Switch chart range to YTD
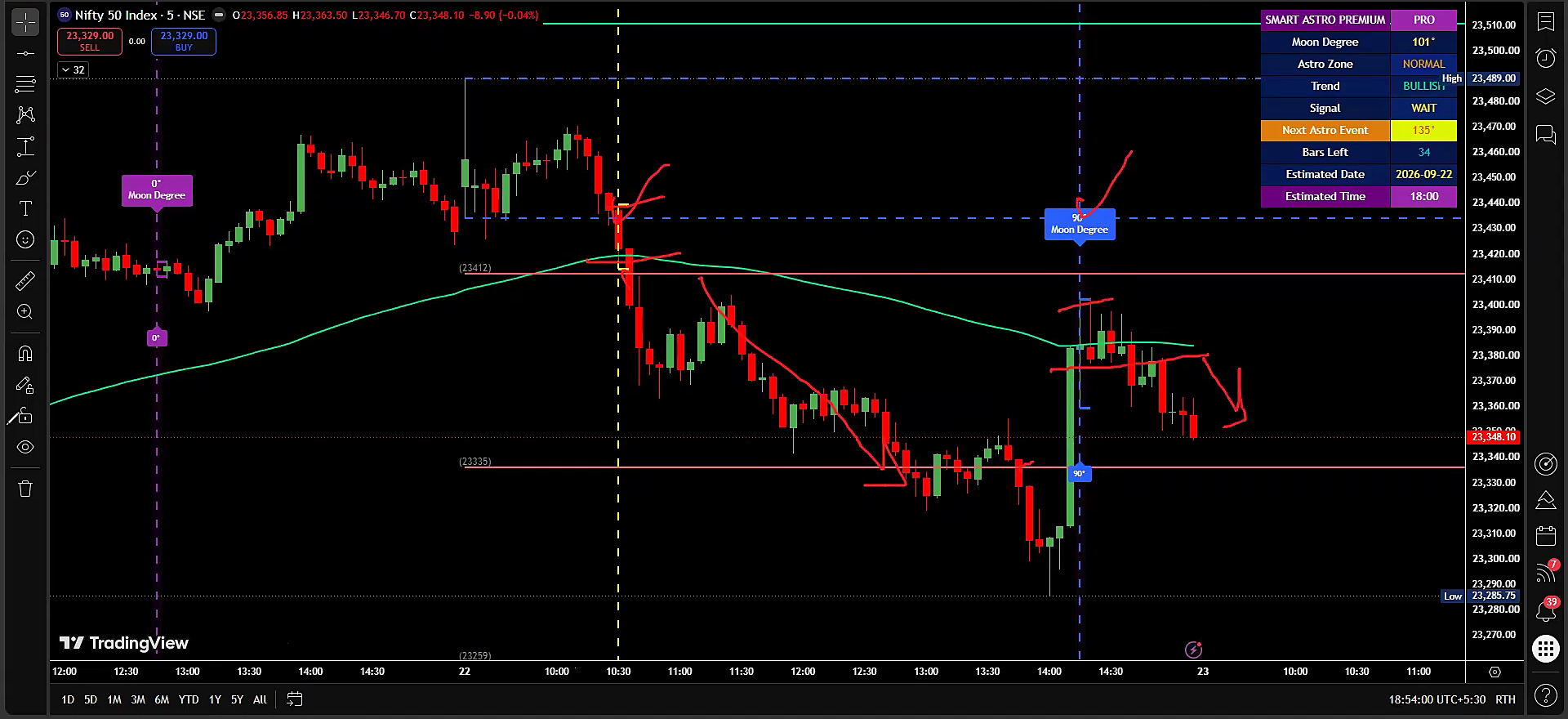 click(x=189, y=699)
